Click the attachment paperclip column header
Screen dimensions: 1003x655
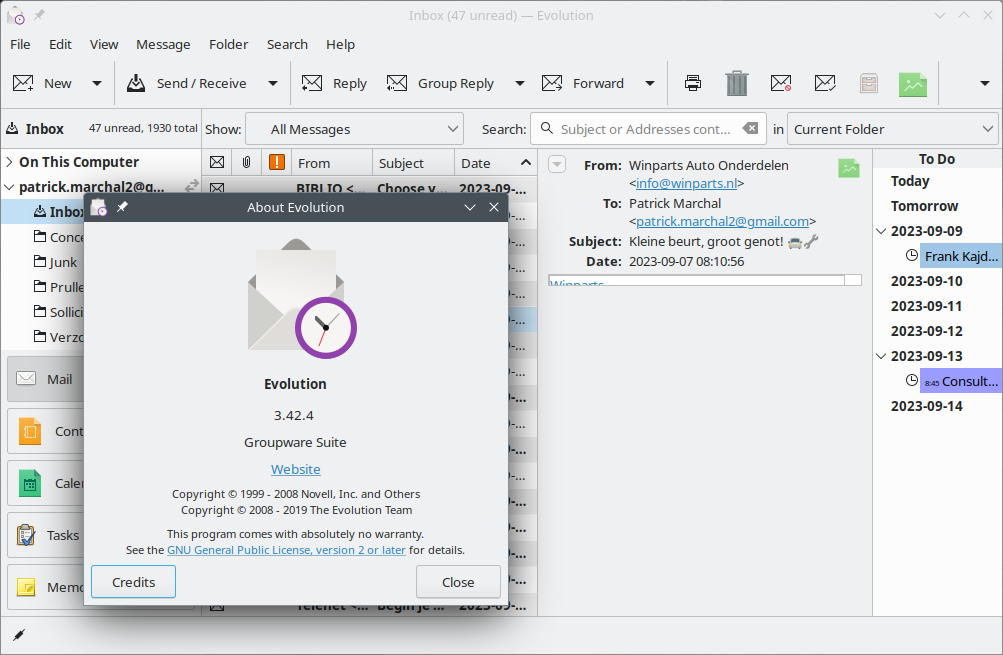246,162
